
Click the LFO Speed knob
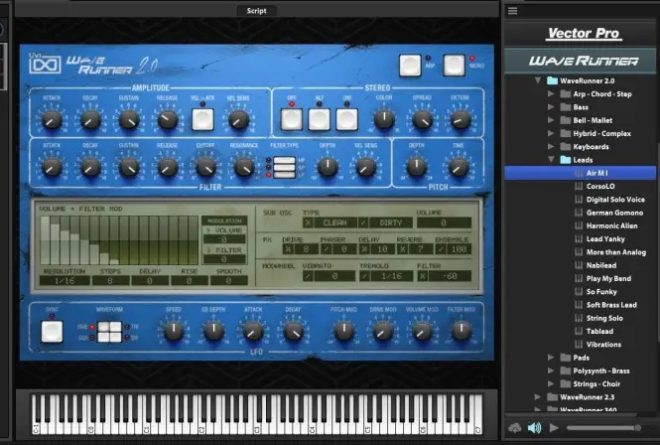[x=173, y=331]
